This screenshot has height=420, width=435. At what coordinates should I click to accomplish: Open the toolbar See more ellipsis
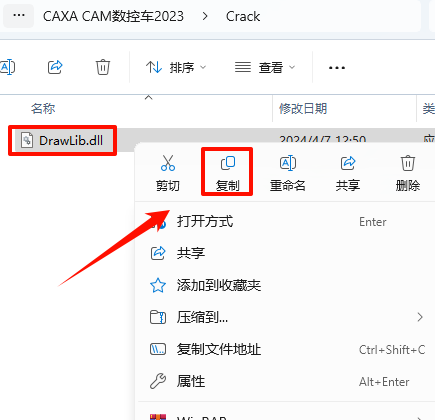click(x=337, y=68)
